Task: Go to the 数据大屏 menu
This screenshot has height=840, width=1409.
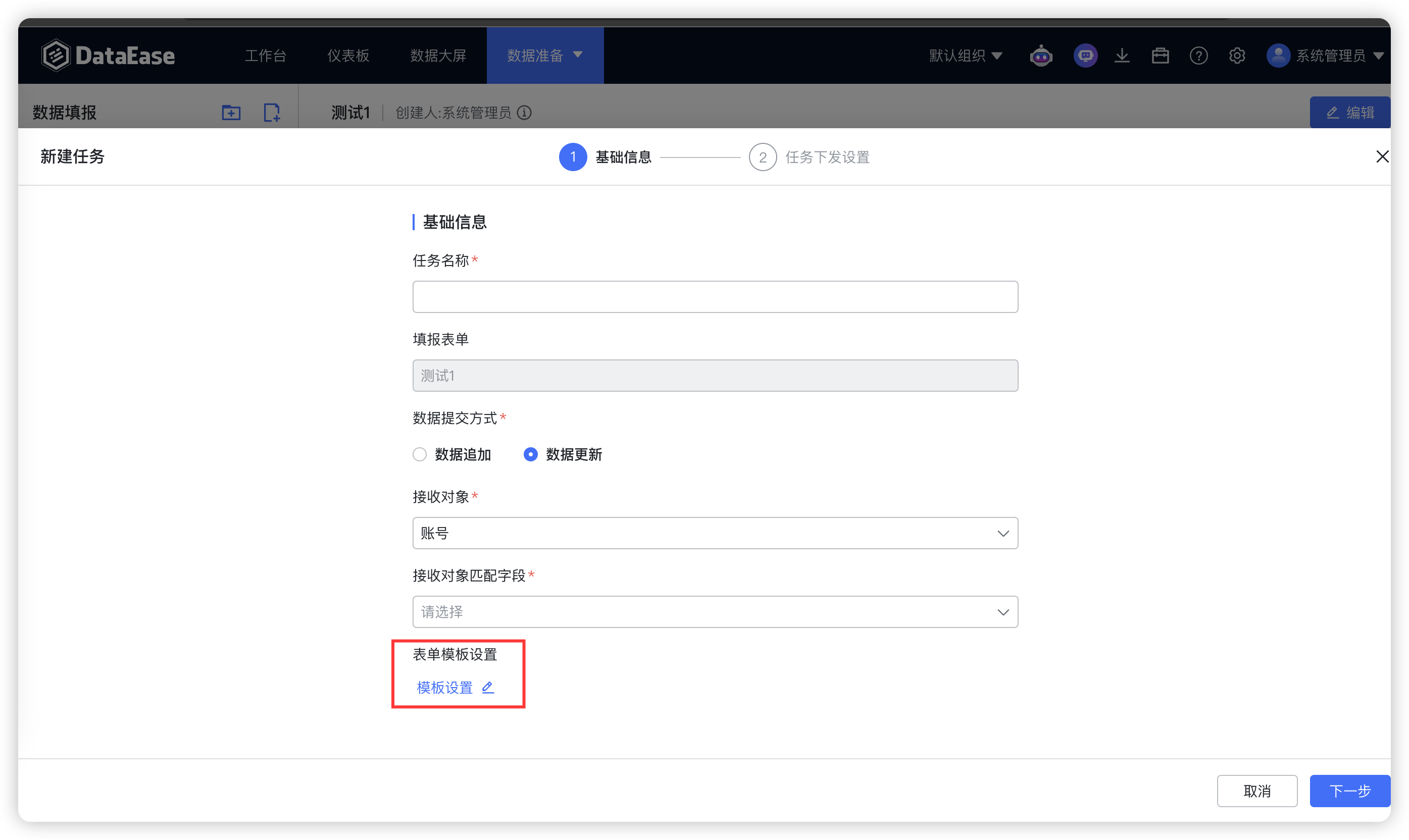Action: coord(437,56)
